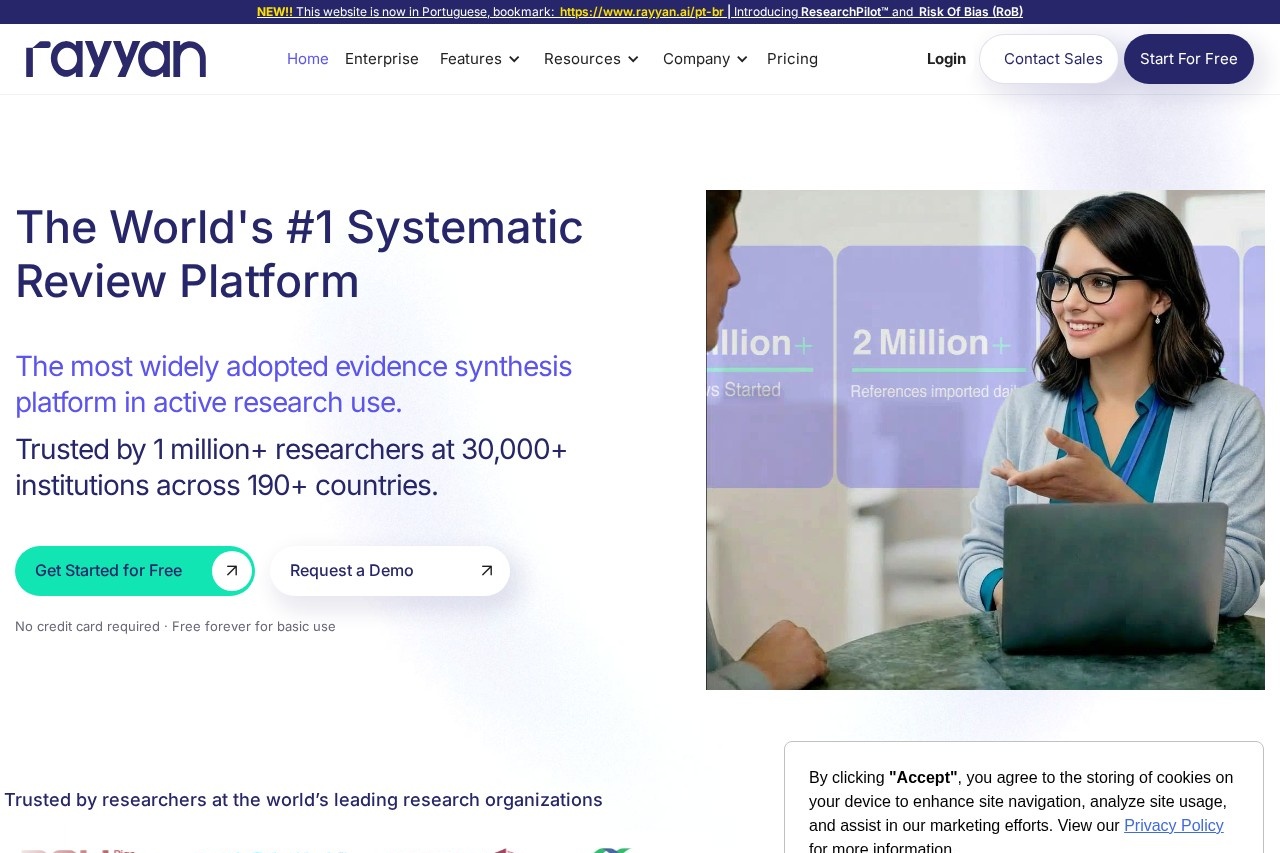
Task: Expand the Resources dropdown chevron
Action: click(x=633, y=60)
